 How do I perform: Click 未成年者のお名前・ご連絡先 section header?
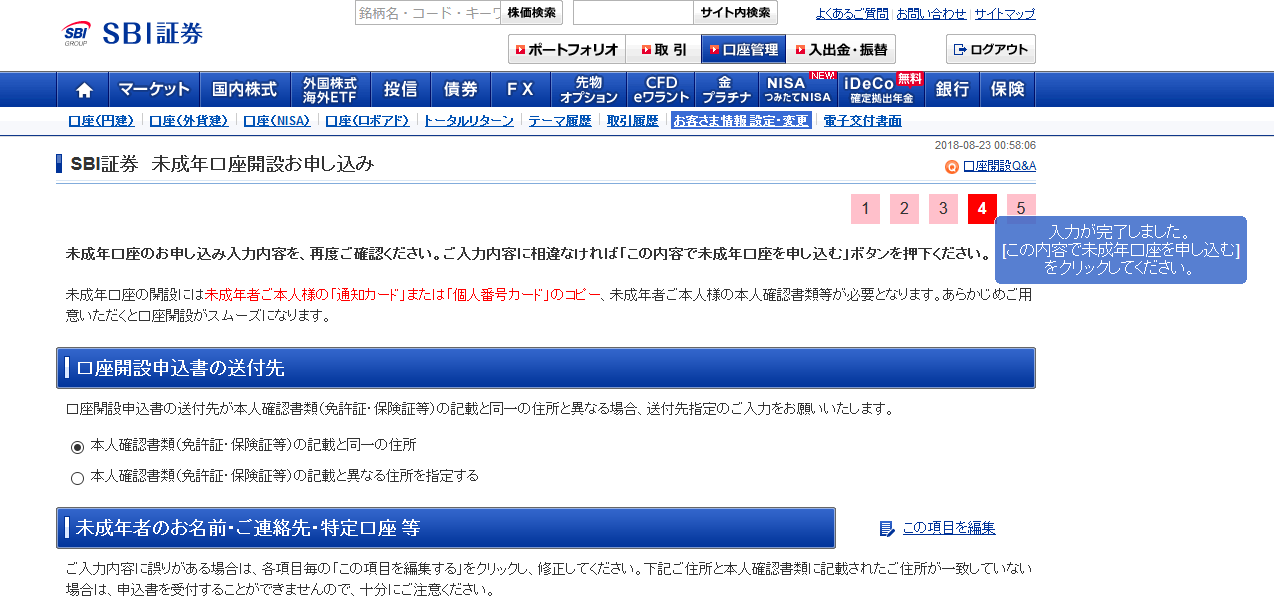pyautogui.click(x=446, y=528)
